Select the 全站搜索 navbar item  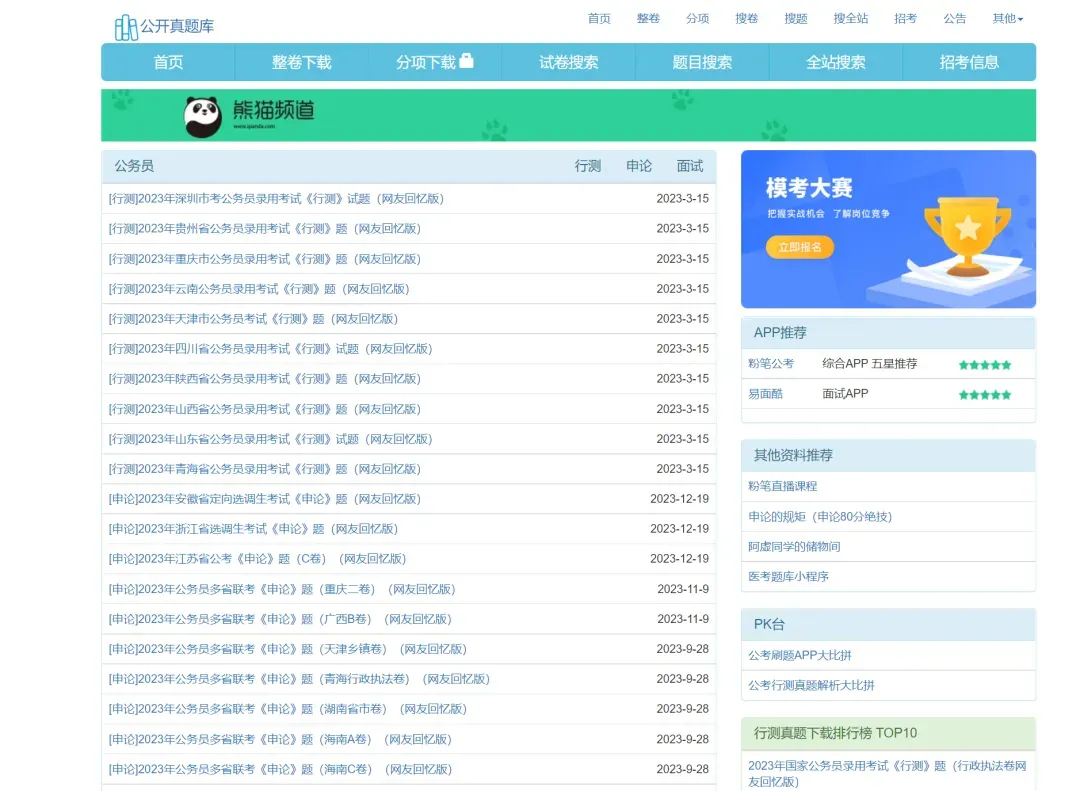click(x=835, y=62)
